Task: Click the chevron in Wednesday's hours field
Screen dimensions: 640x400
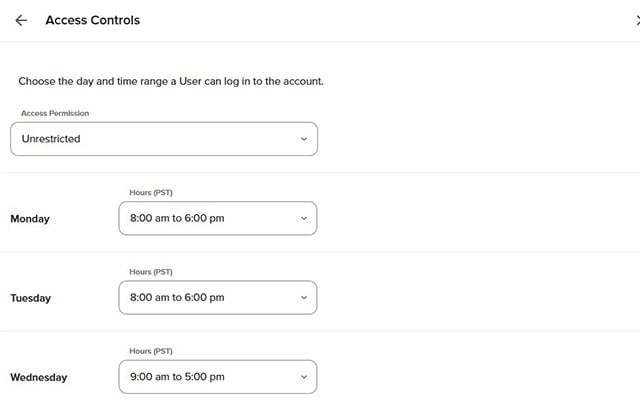Action: pyautogui.click(x=304, y=377)
